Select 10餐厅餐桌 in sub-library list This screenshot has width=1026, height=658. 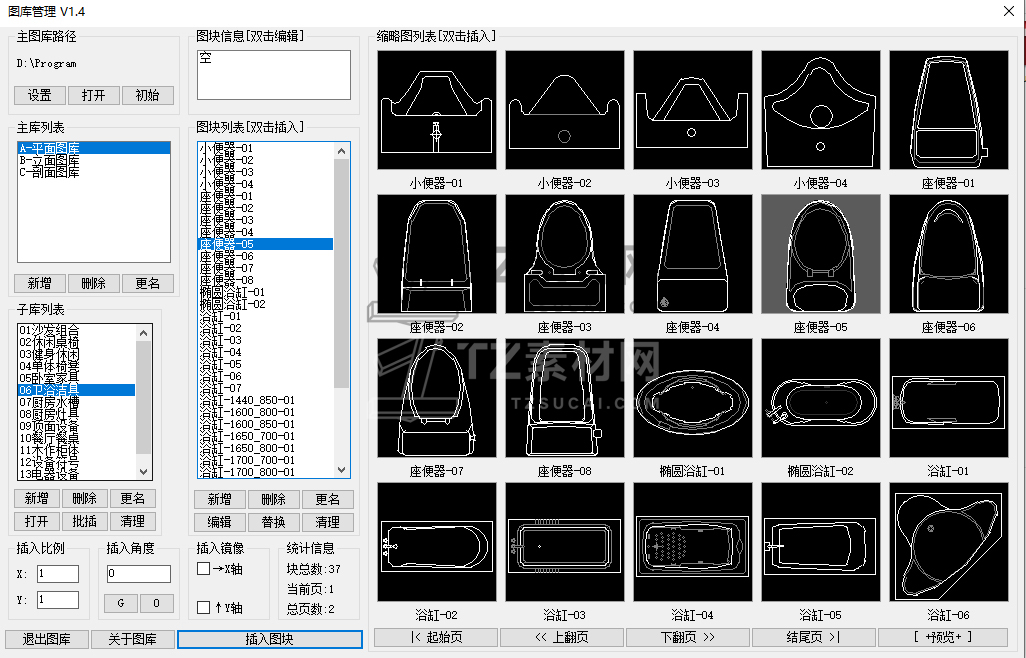coord(77,438)
